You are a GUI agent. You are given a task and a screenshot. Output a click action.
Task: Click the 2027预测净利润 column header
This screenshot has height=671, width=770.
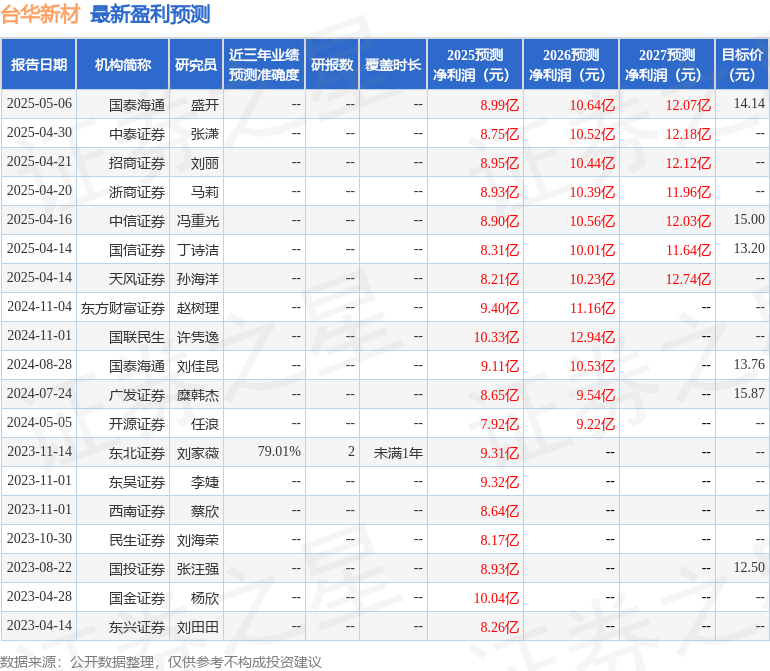[x=667, y=65]
